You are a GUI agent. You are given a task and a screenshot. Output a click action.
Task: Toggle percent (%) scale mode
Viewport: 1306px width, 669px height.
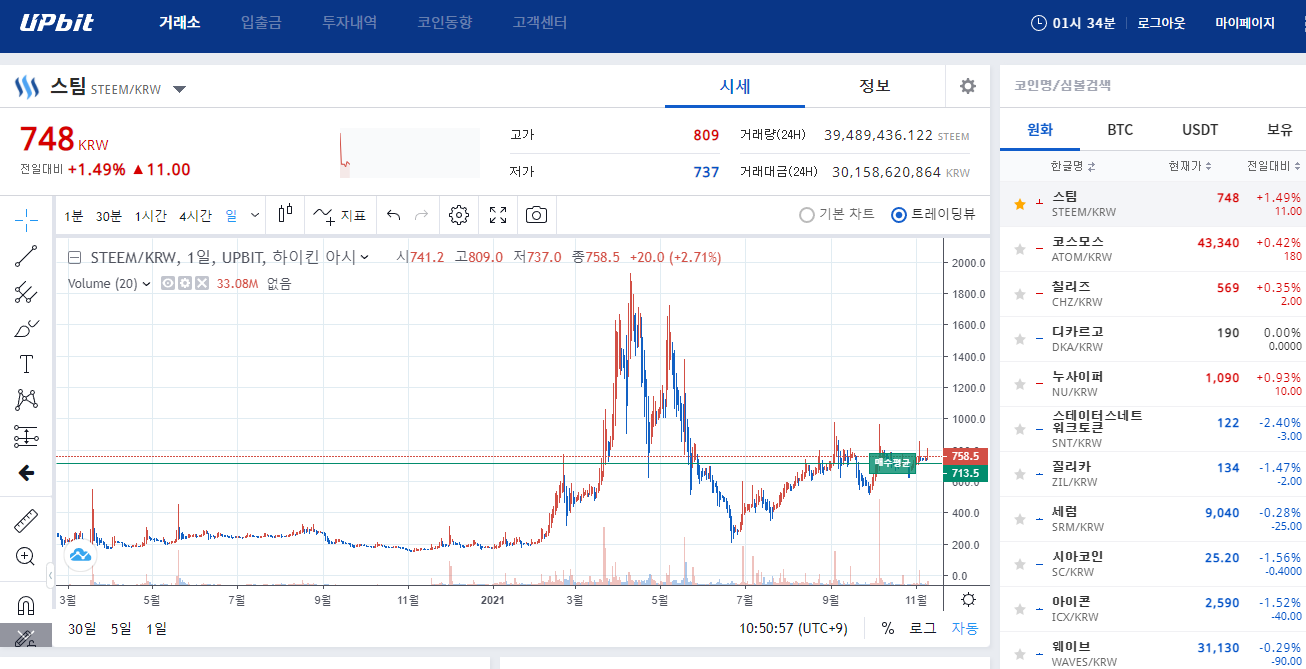pos(888,628)
